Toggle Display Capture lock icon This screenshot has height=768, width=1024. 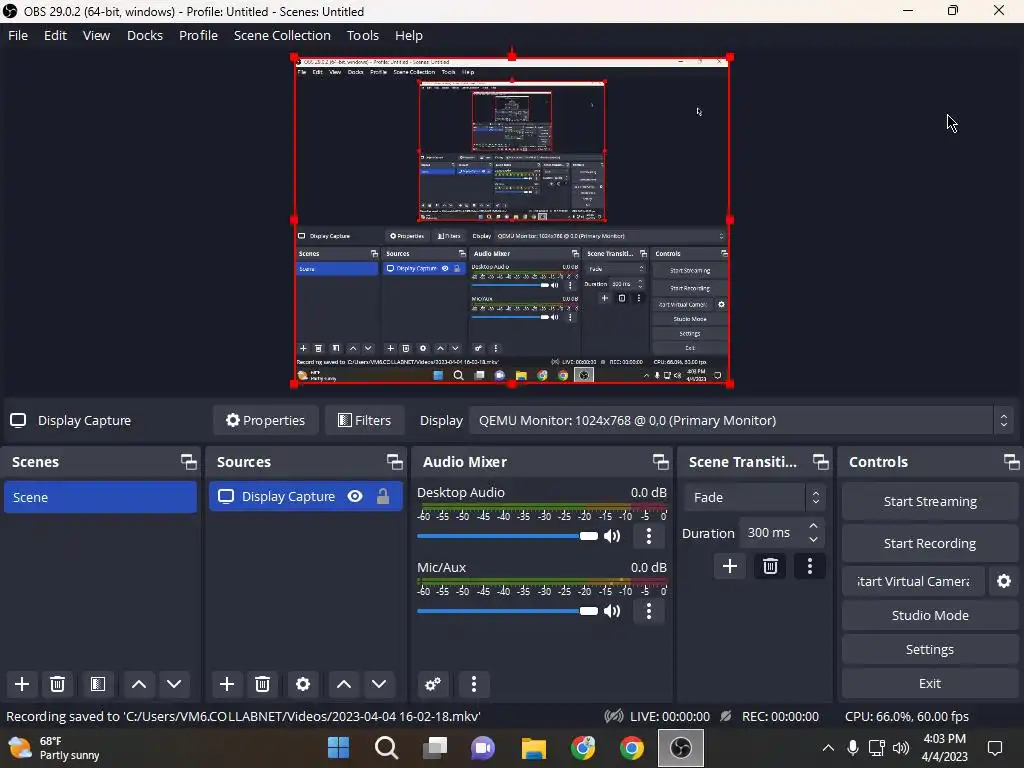tap(383, 496)
